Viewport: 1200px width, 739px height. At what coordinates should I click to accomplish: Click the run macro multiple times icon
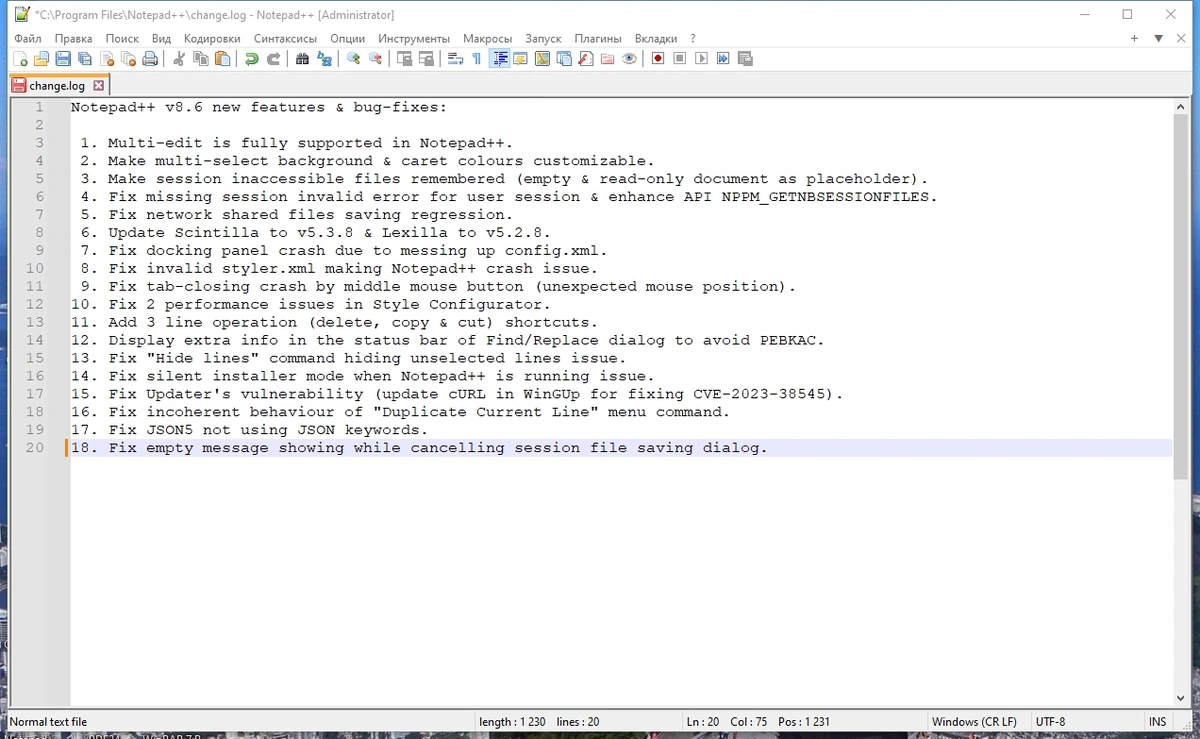[x=723, y=59]
